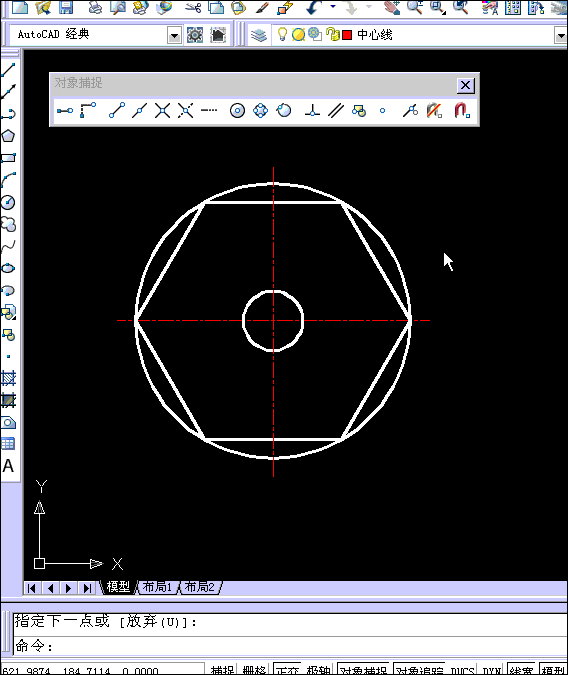568x675 pixels.
Task: Select the Point draw tool
Action: tap(8, 356)
